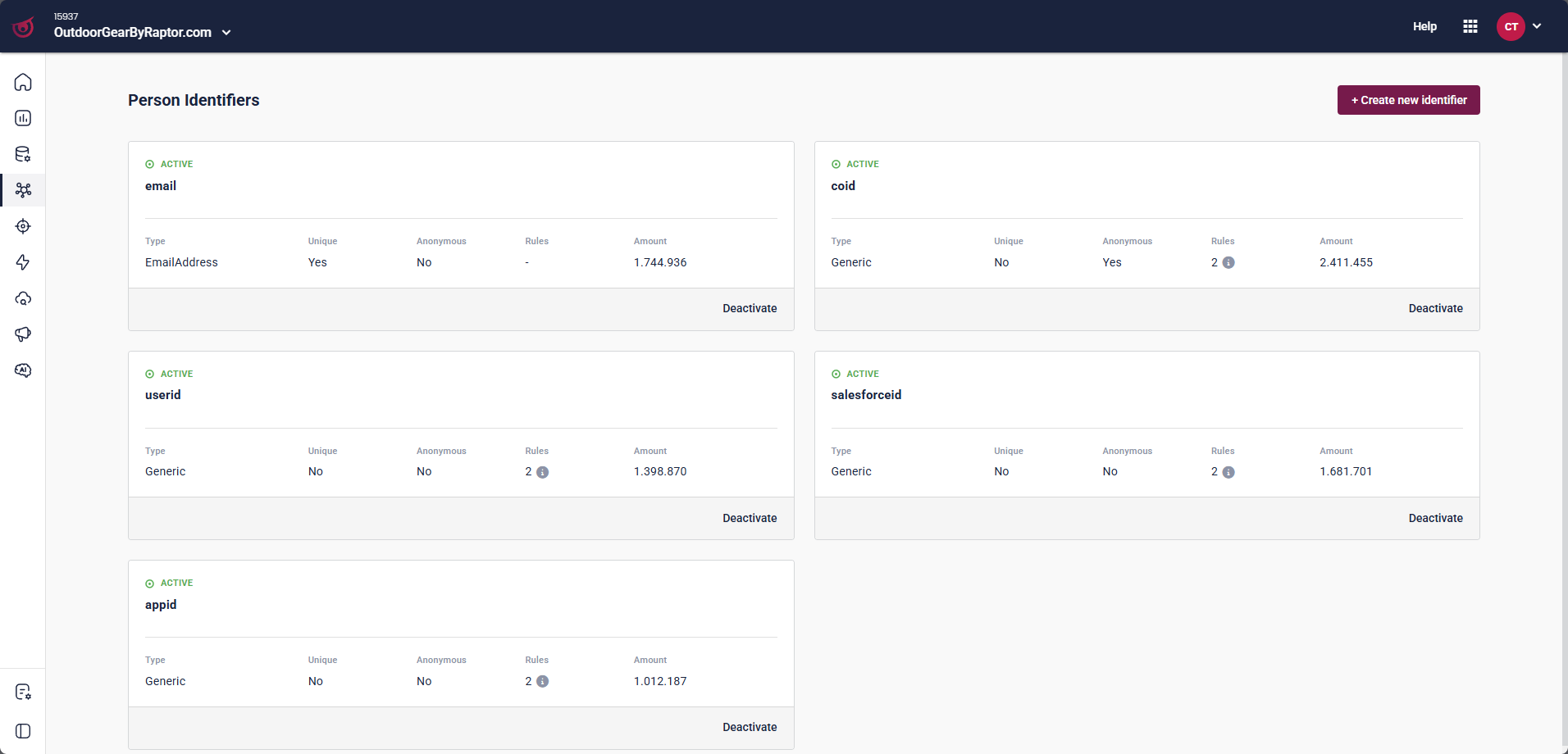
Task: Open the analytics chart icon in the sidebar
Action: point(23,118)
